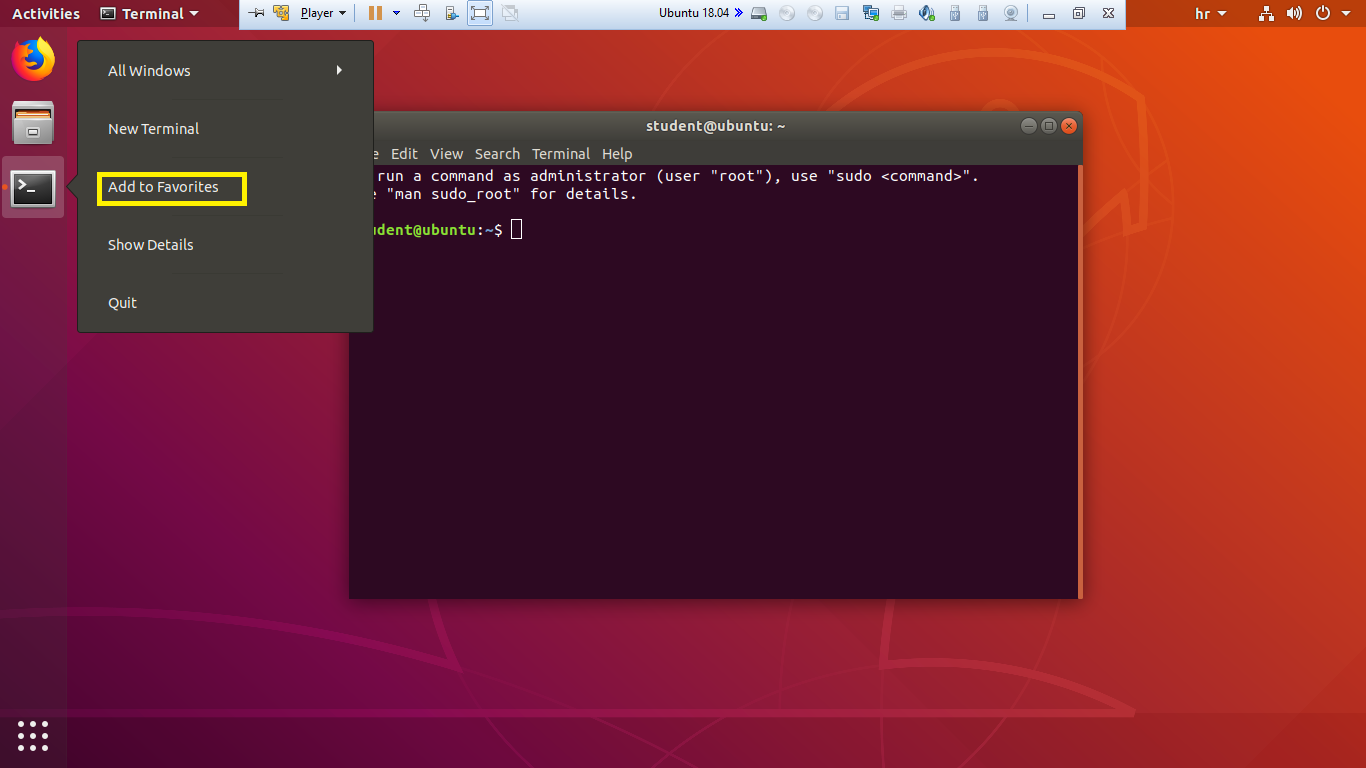Click the printer device icon
Viewport: 1366px width, 768px height.
click(899, 13)
